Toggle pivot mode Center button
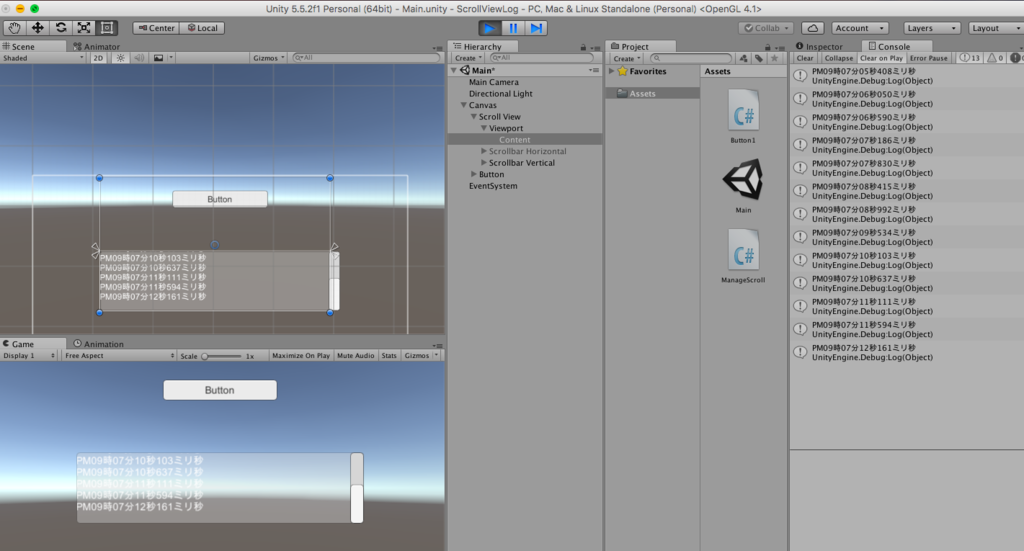Image resolution: width=1024 pixels, height=551 pixels. click(x=156, y=28)
